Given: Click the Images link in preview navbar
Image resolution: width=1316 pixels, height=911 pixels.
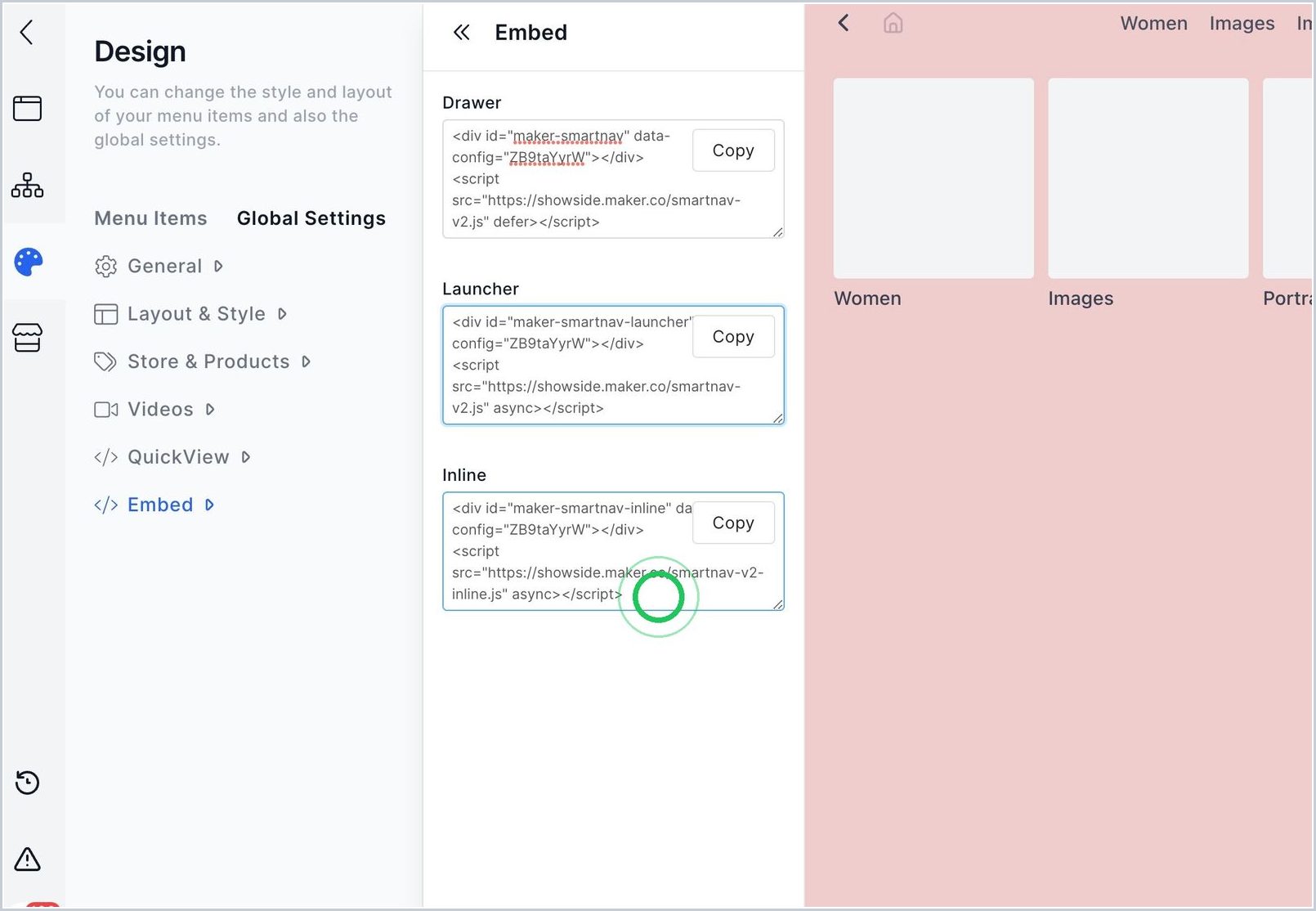Looking at the screenshot, I should (x=1242, y=23).
